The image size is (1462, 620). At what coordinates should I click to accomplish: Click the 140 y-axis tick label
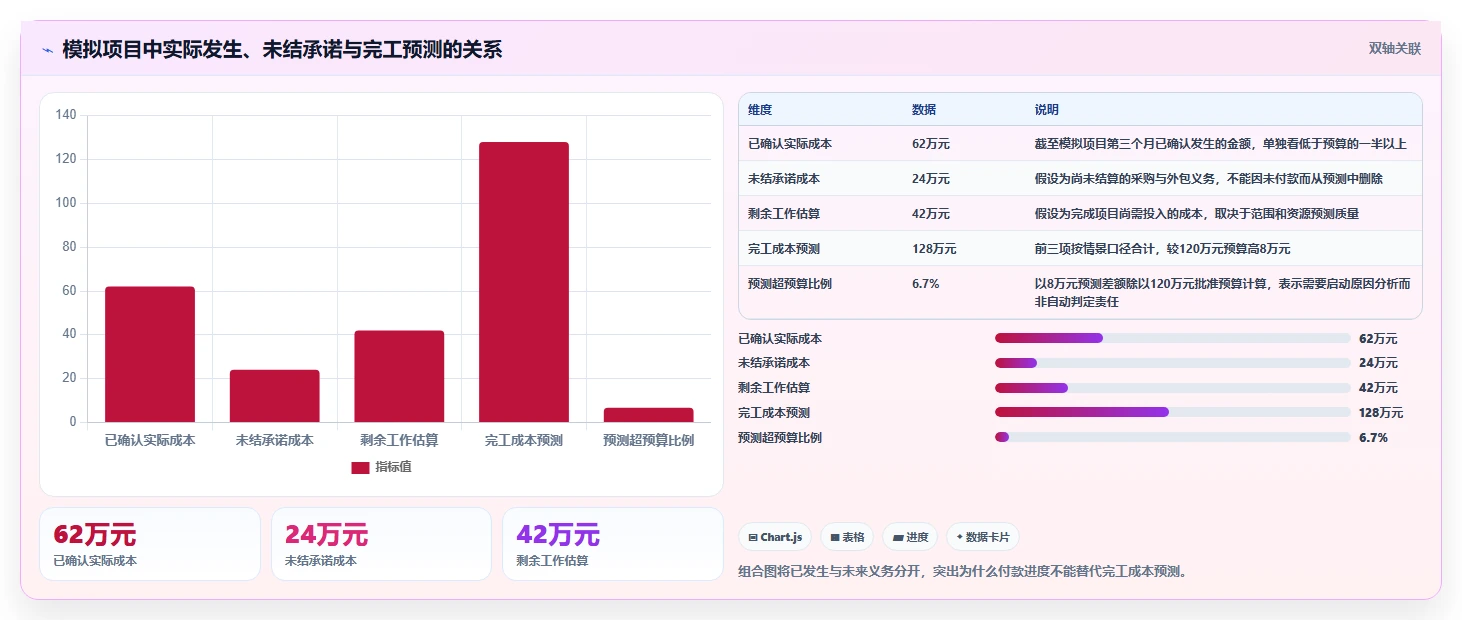tap(66, 115)
